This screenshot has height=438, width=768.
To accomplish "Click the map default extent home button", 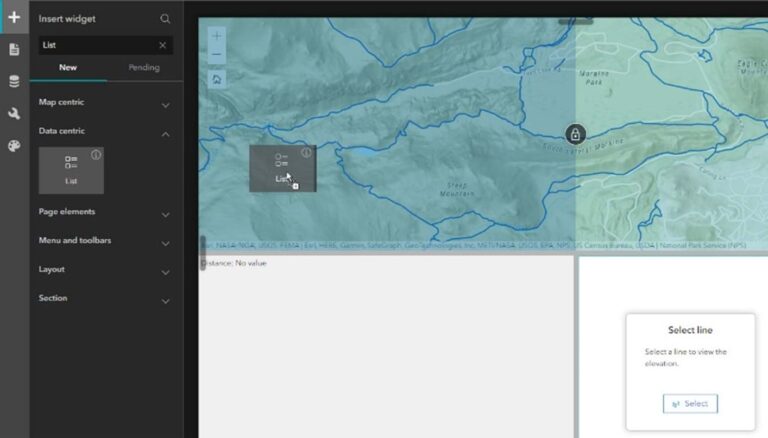I will pyautogui.click(x=216, y=79).
